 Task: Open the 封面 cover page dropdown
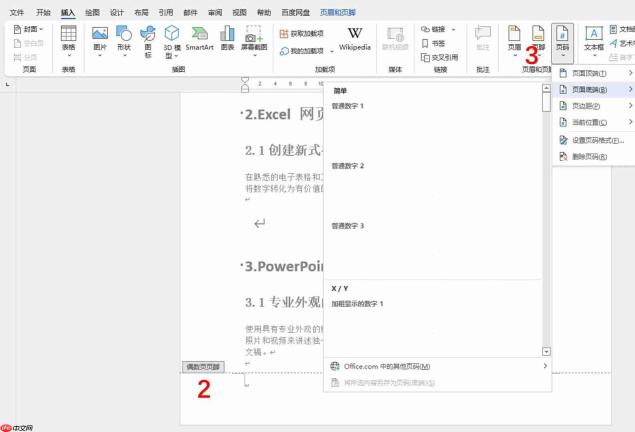coord(28,29)
